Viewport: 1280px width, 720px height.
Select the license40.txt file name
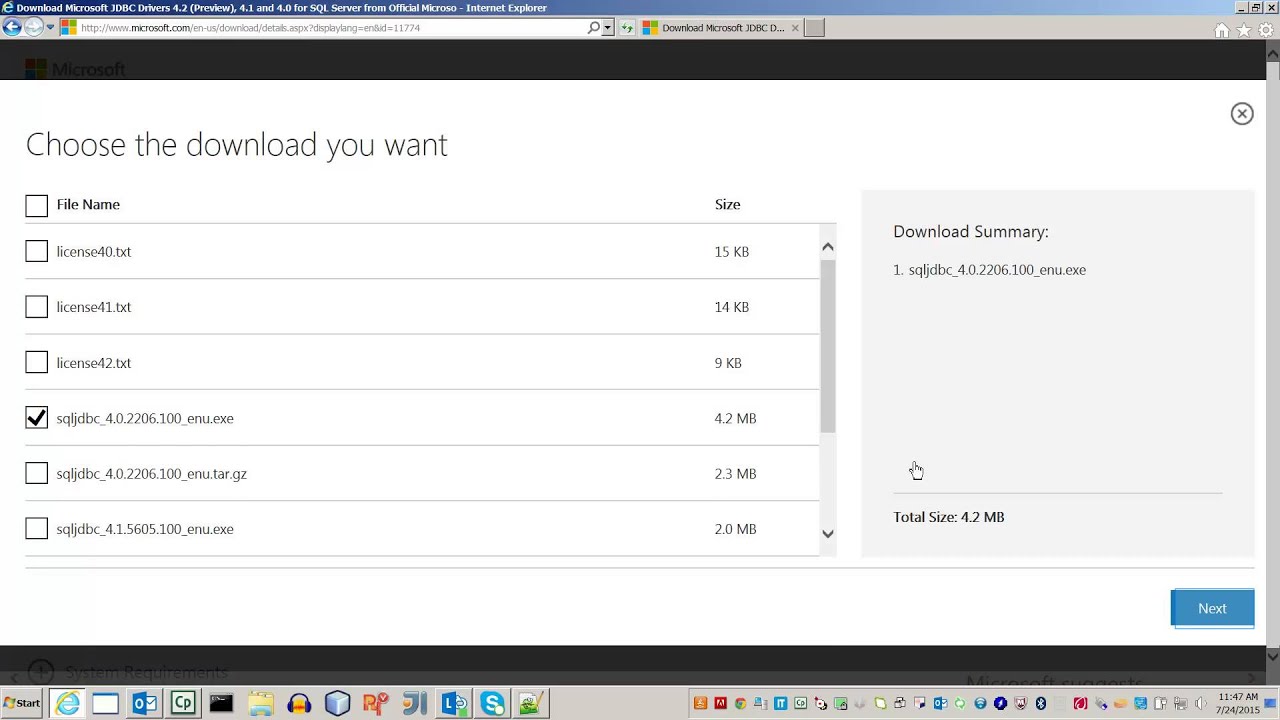(x=94, y=252)
